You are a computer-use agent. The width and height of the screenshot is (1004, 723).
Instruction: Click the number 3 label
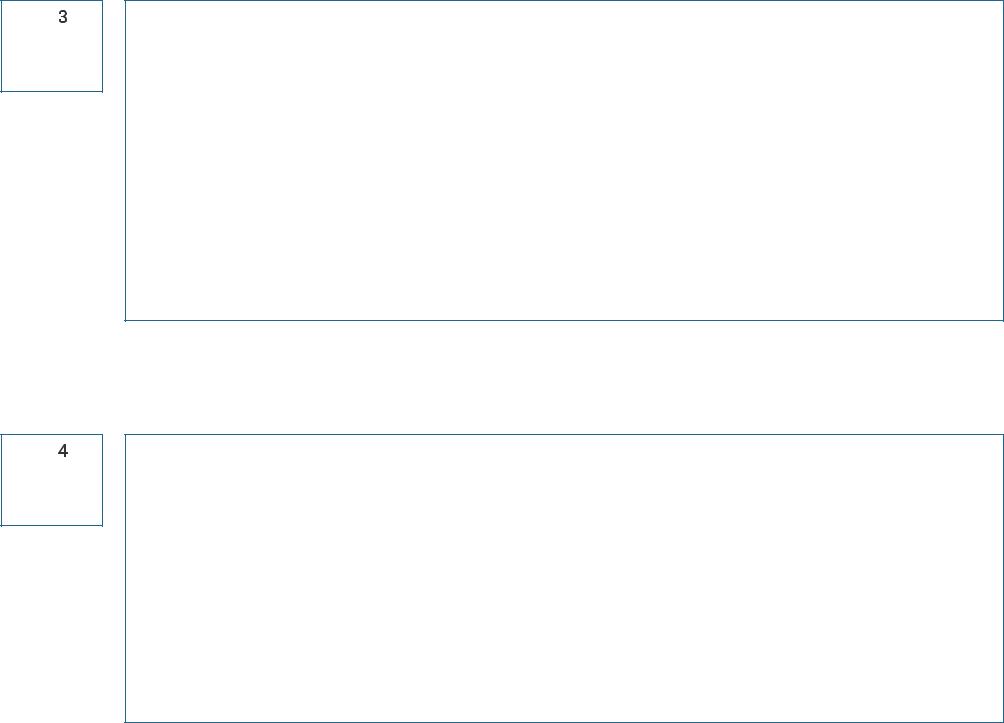63,17
